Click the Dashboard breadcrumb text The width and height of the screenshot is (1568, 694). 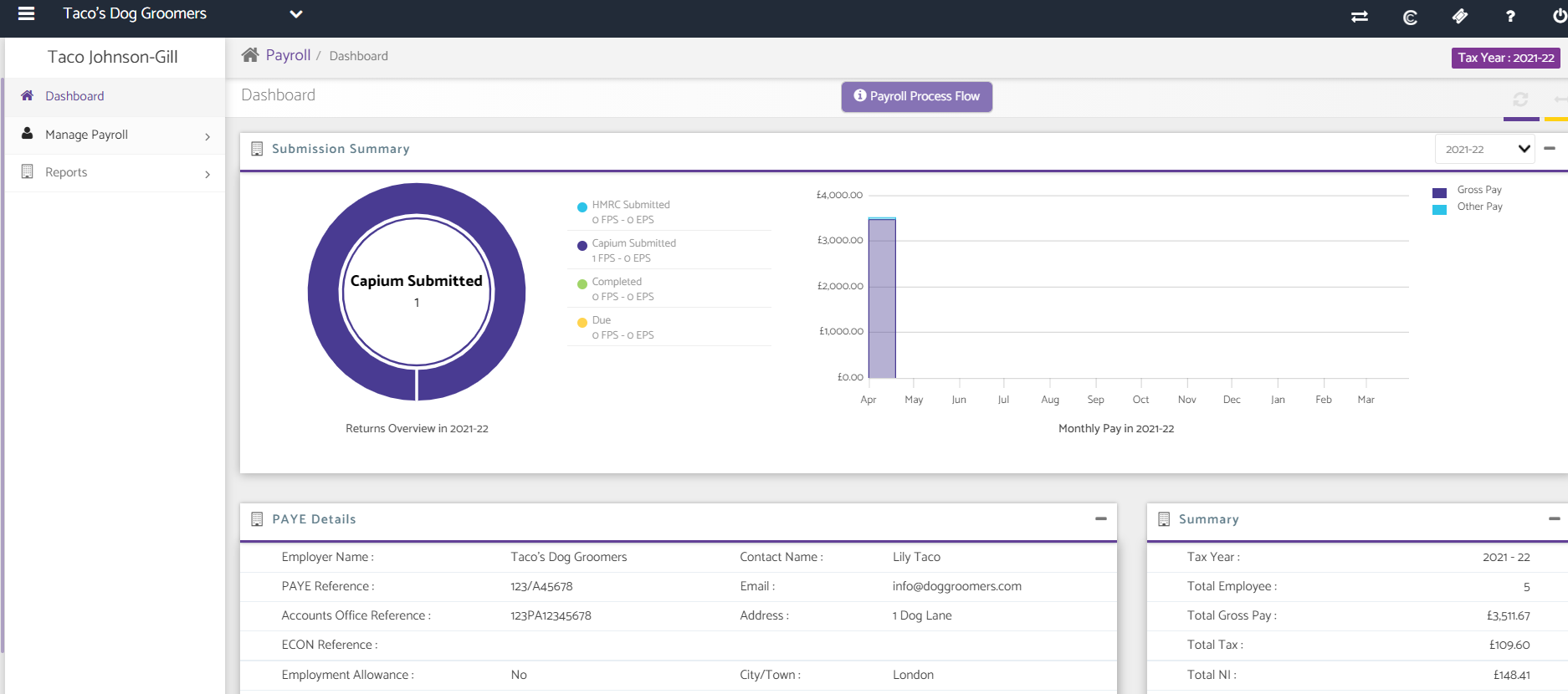coord(358,56)
